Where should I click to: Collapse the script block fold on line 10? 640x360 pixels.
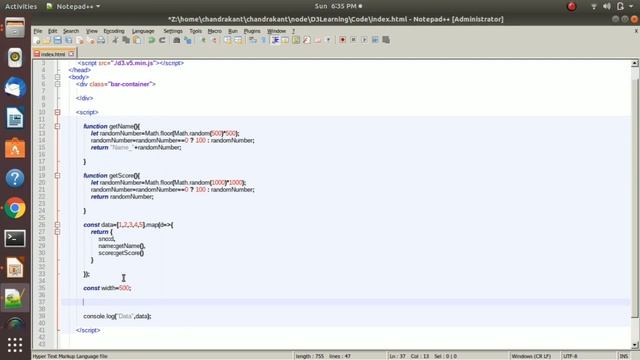pos(58,112)
